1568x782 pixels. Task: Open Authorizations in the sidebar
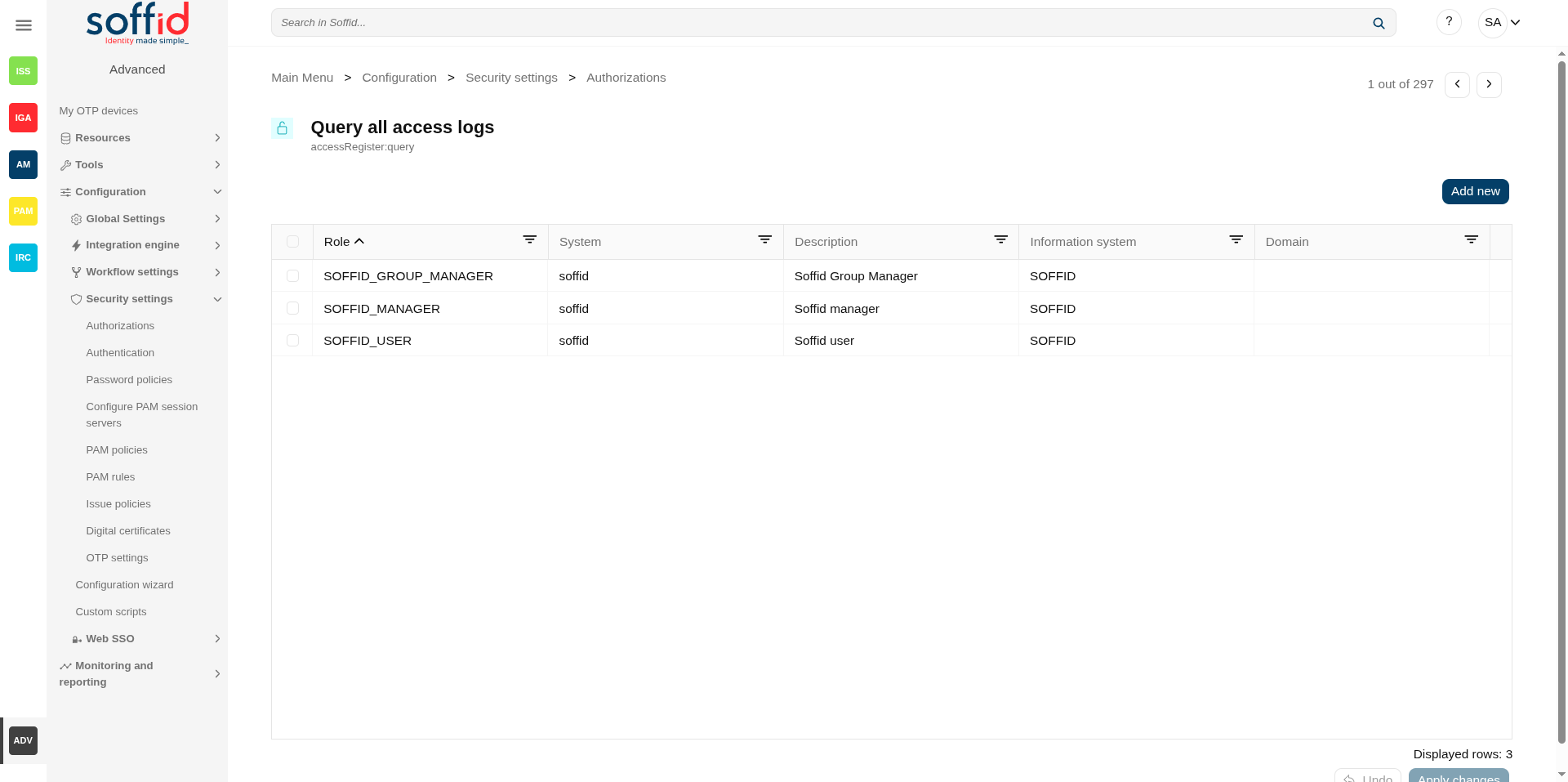[x=120, y=326]
